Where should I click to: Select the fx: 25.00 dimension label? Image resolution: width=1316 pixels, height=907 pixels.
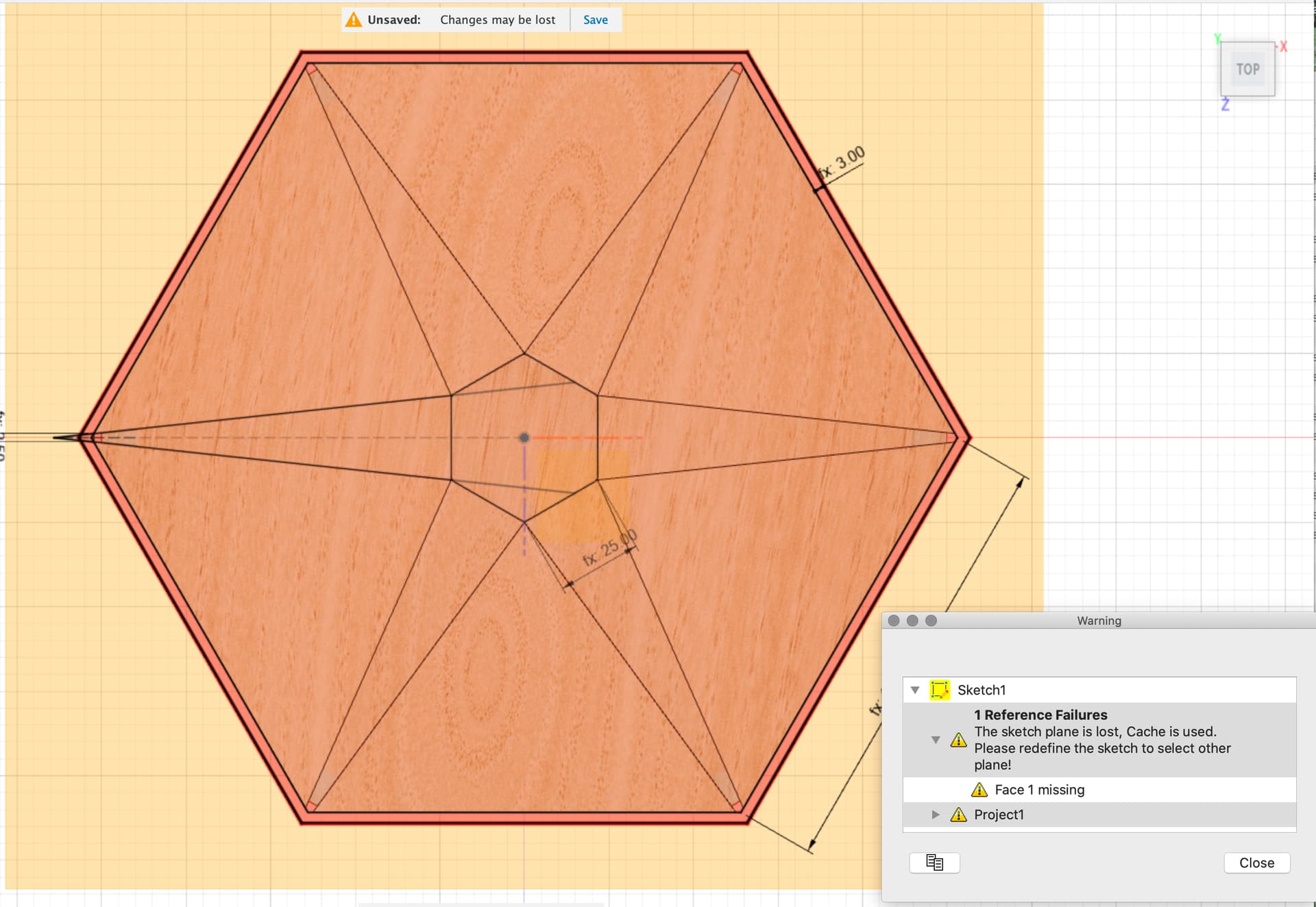pos(609,548)
